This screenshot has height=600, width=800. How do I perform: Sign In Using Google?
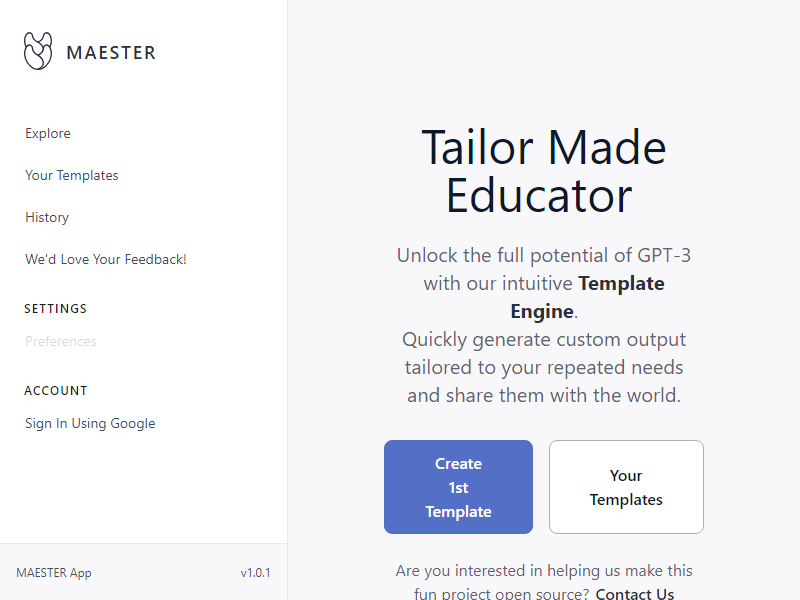point(90,424)
